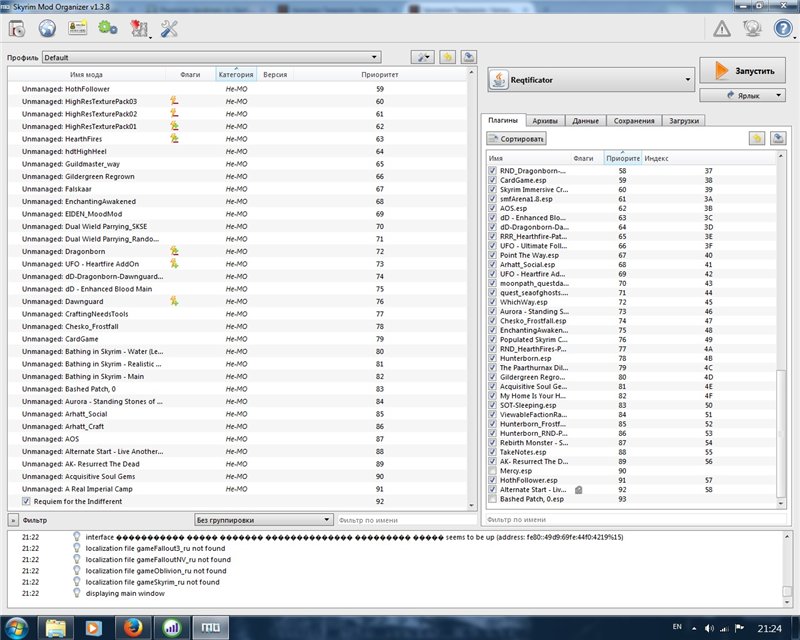This screenshot has width=800, height=640.
Task: Click the mod list vertical scrollbar
Action: 471,288
